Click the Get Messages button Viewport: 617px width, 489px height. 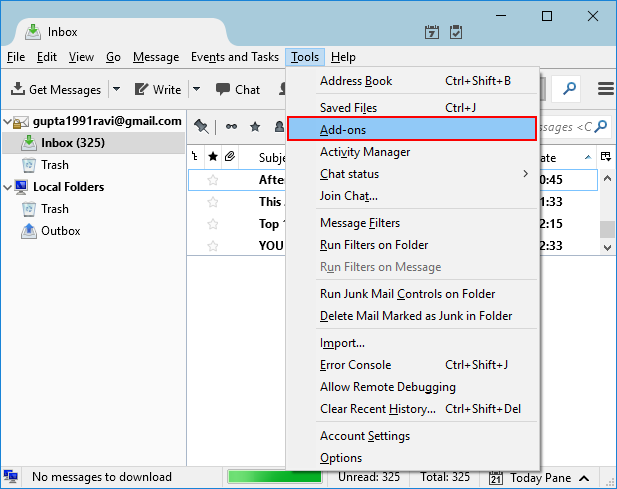[56, 89]
